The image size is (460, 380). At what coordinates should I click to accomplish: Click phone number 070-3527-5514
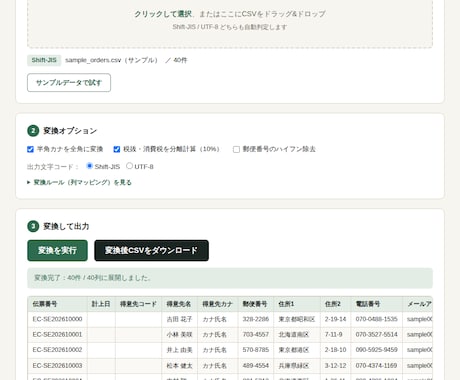[377, 335]
